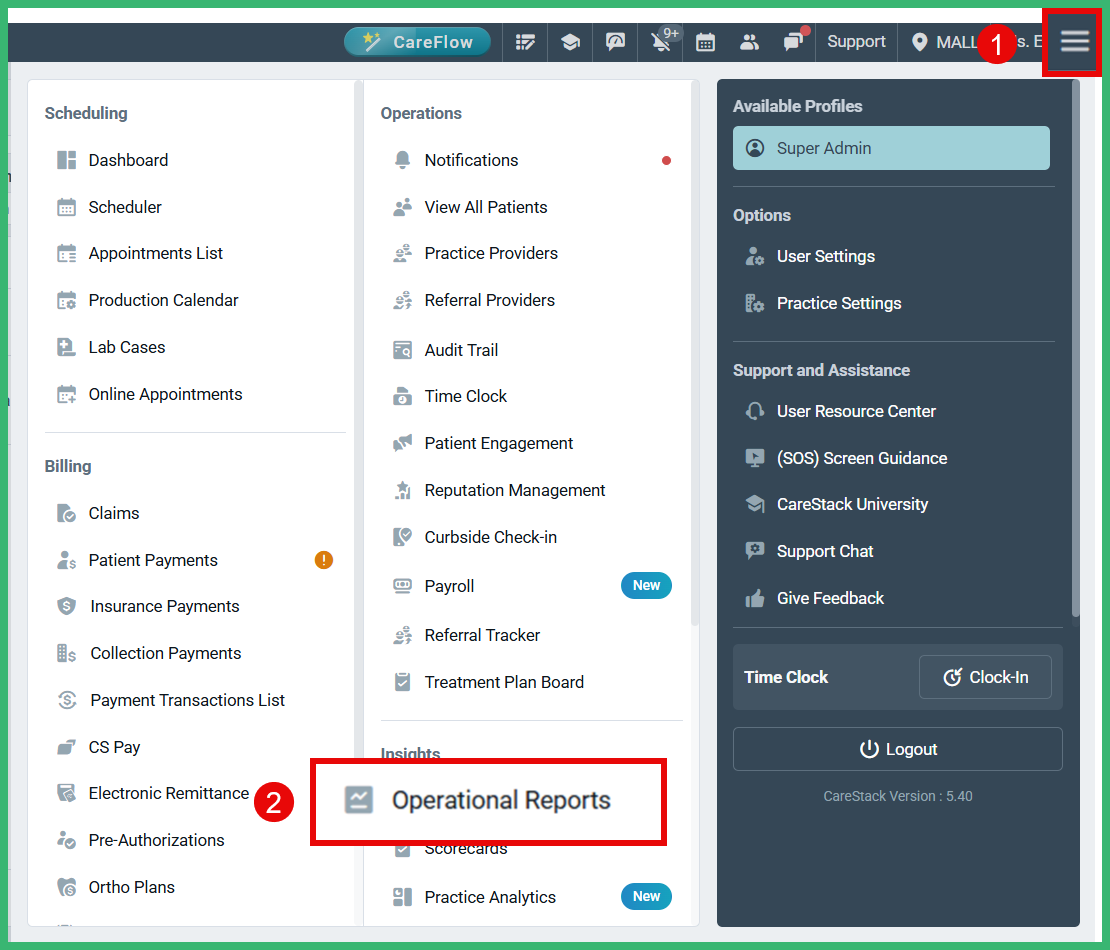Image resolution: width=1110 pixels, height=950 pixels.
Task: Click the Logout button
Action: 897,749
